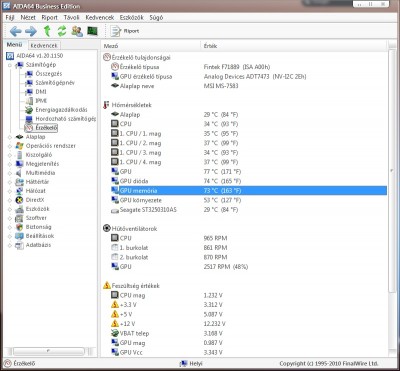Click the Érték column header

294,46
